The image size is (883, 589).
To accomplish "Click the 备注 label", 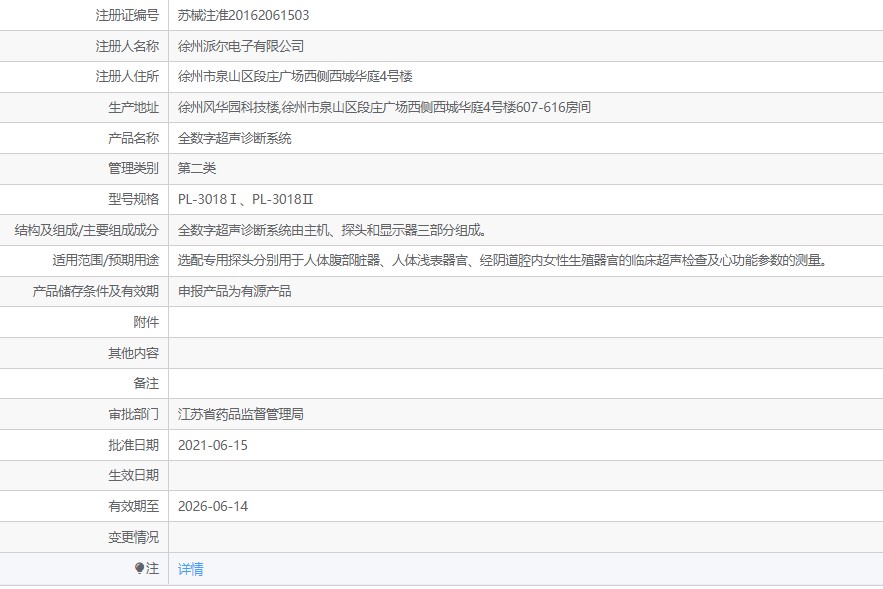I will 146,383.
